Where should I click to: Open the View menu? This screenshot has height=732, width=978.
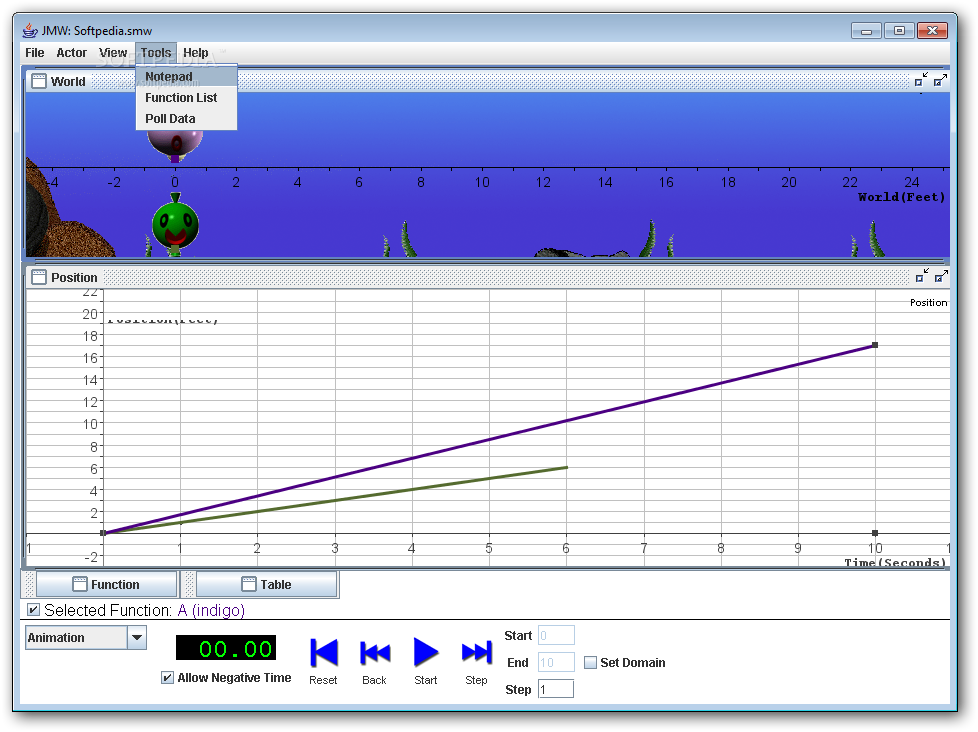coord(113,53)
